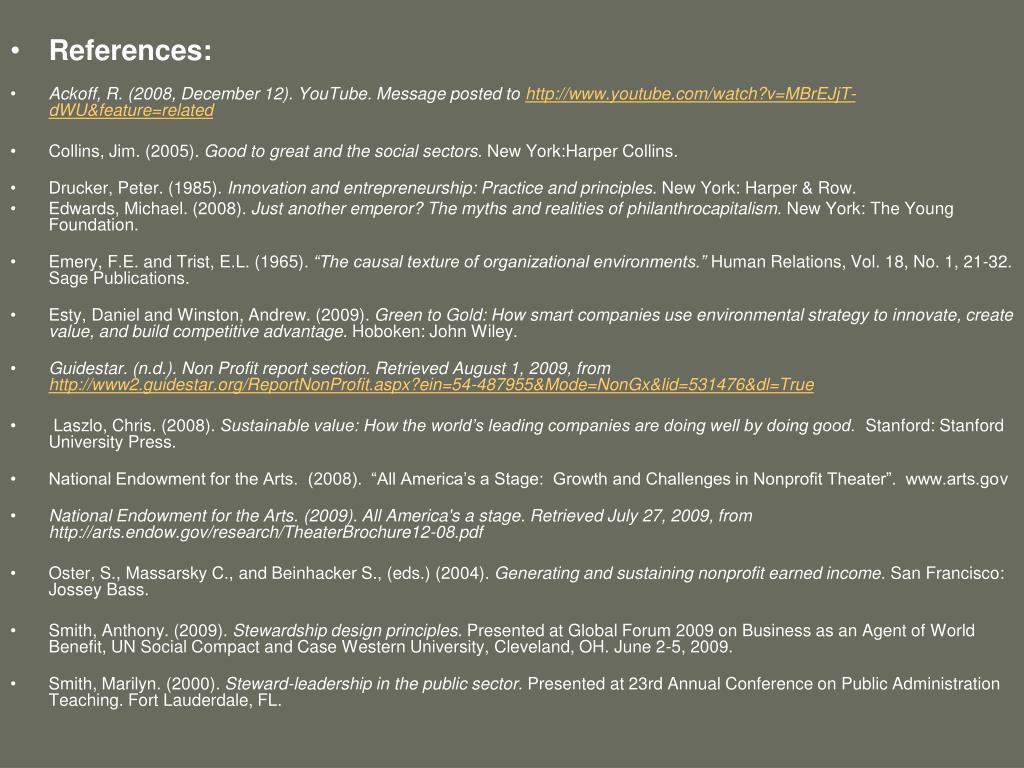Click "The causal texture of organizational environments" title
Viewport: 1024px width, 768px height.
coord(510,262)
